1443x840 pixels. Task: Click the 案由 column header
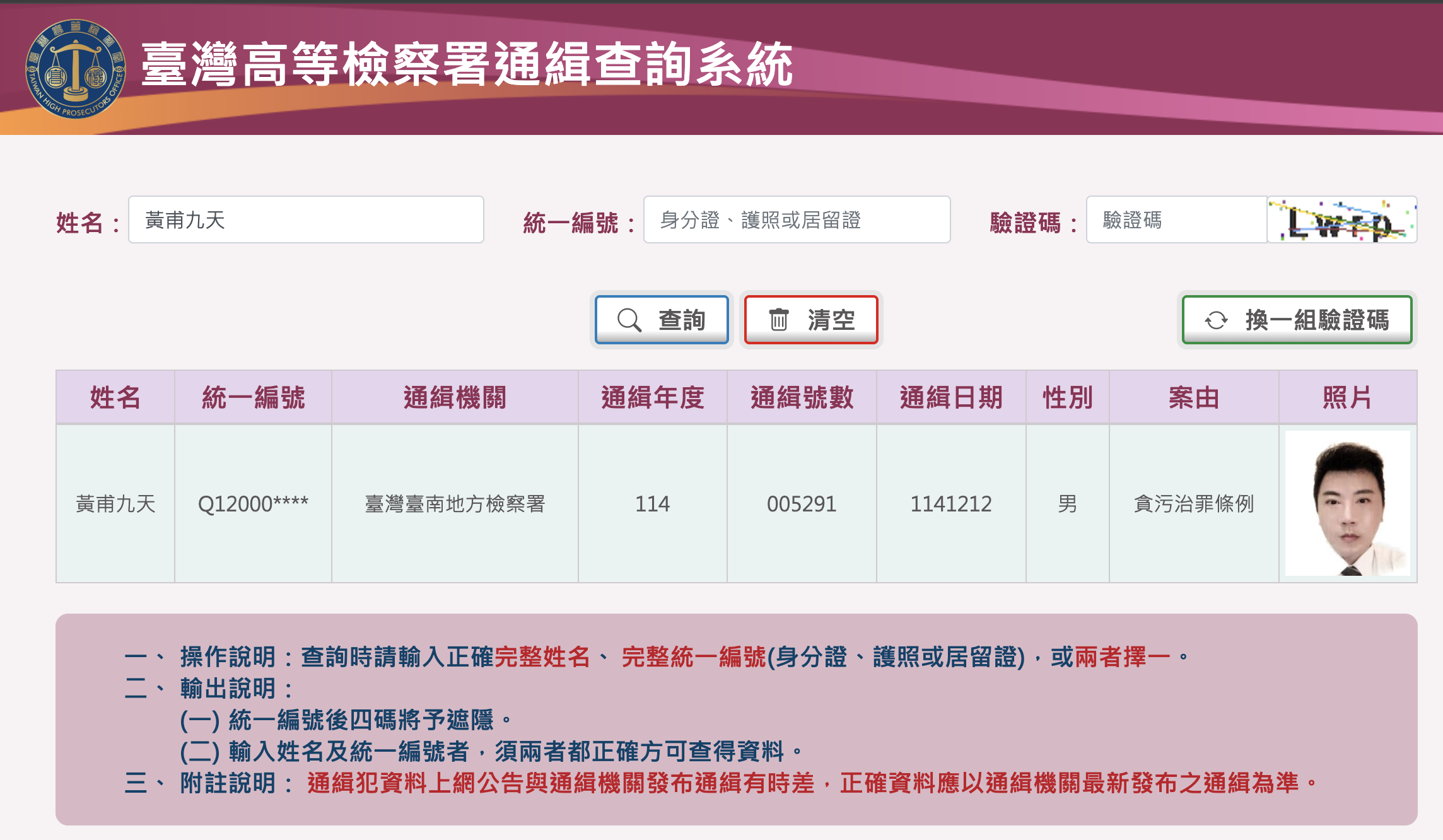click(1193, 397)
